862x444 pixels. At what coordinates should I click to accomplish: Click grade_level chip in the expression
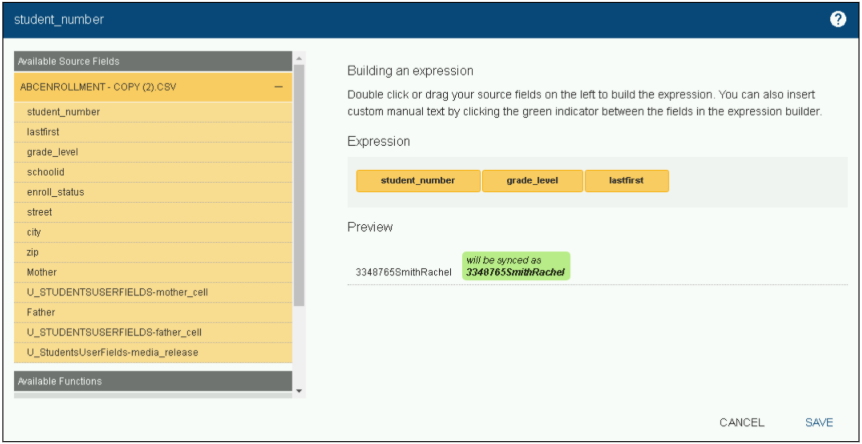pos(532,181)
